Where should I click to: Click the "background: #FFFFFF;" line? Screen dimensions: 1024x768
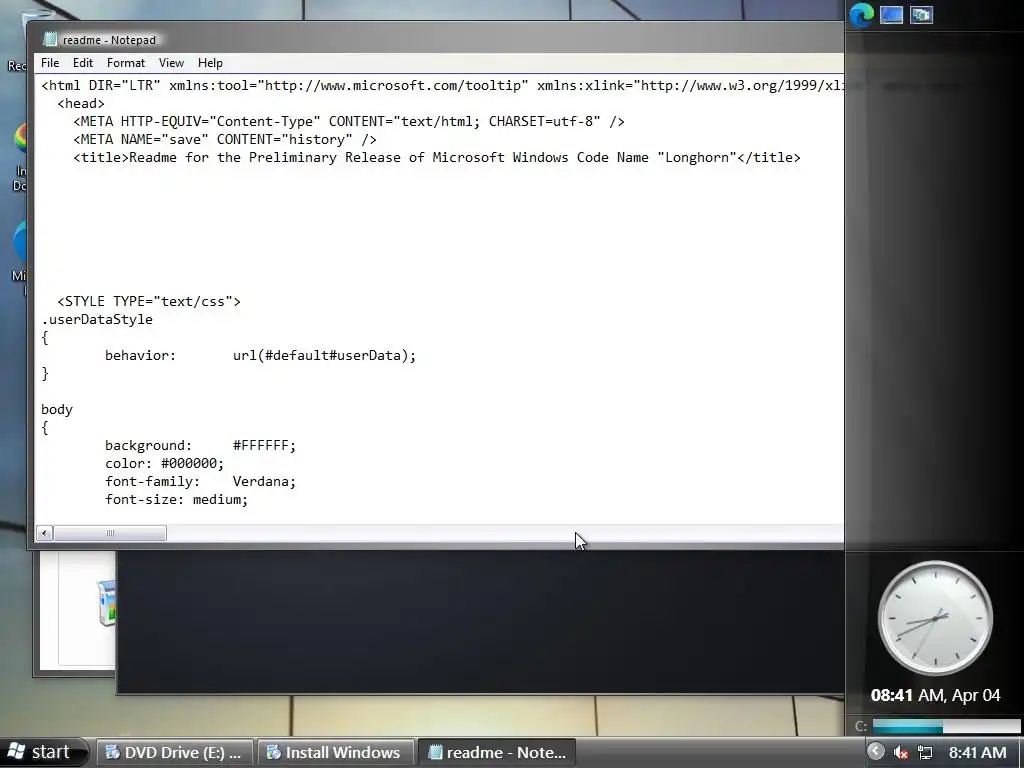tap(200, 445)
